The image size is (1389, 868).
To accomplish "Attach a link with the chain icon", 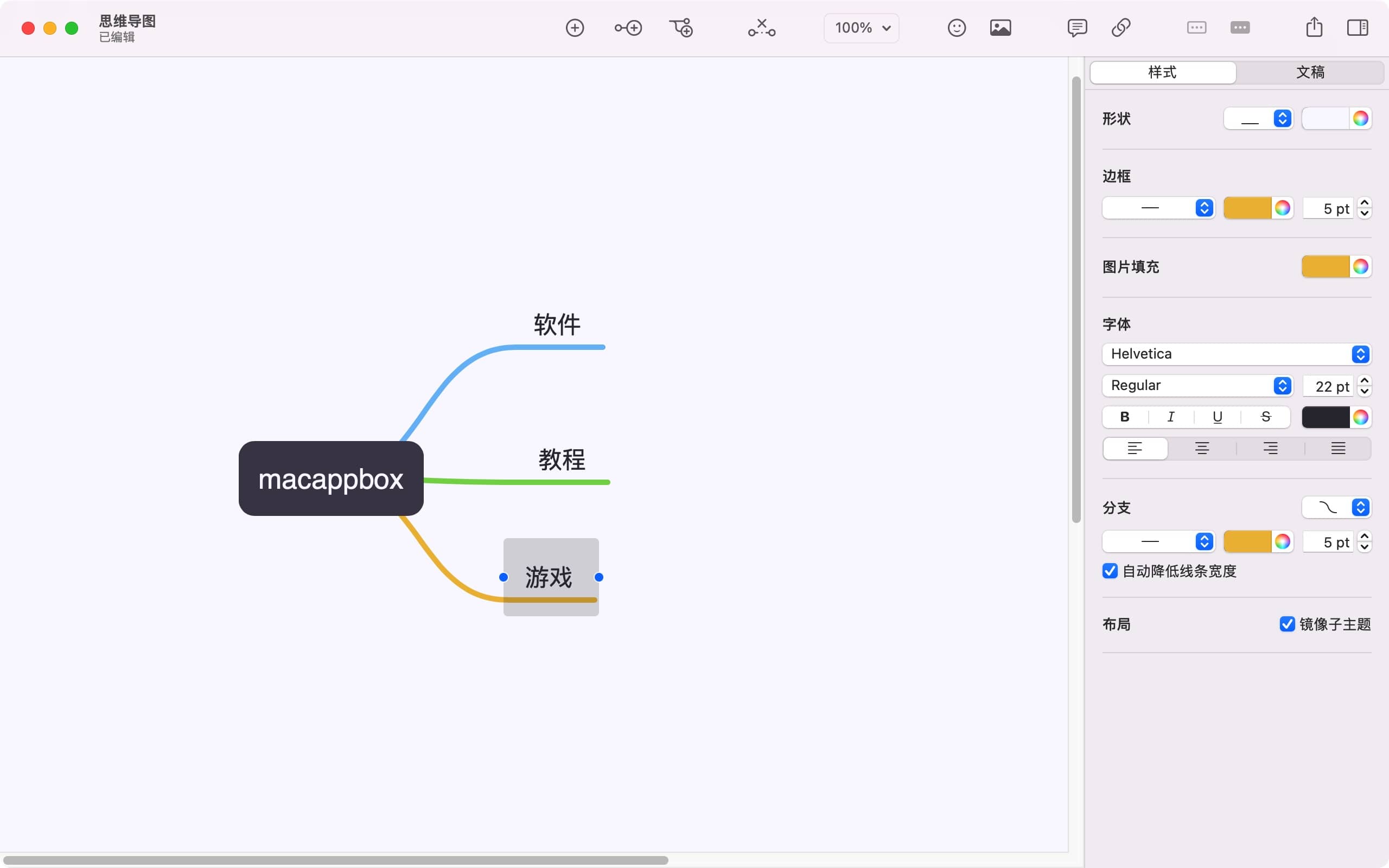I will click(1120, 28).
